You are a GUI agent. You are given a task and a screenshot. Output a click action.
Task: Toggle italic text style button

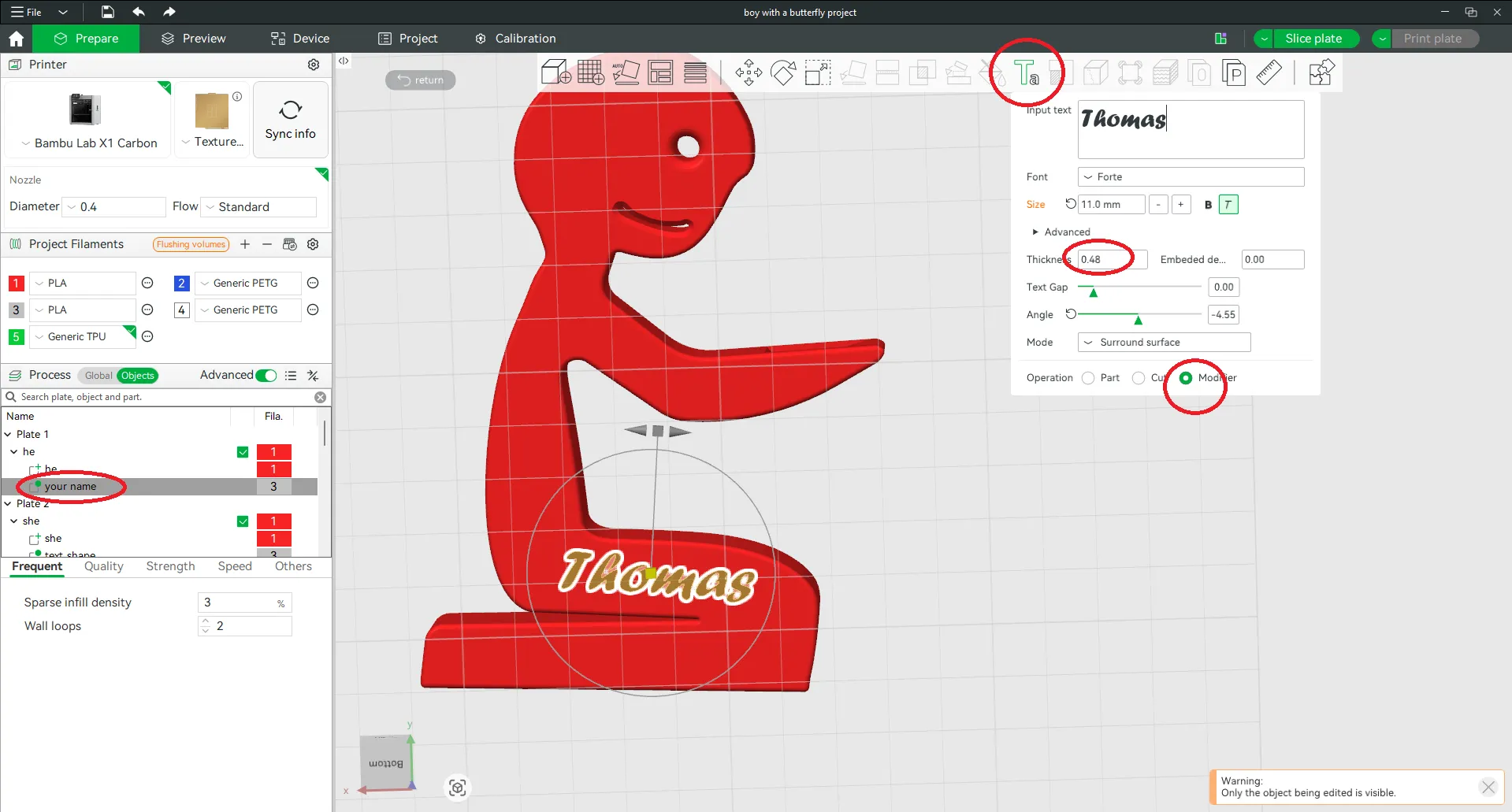point(1228,205)
